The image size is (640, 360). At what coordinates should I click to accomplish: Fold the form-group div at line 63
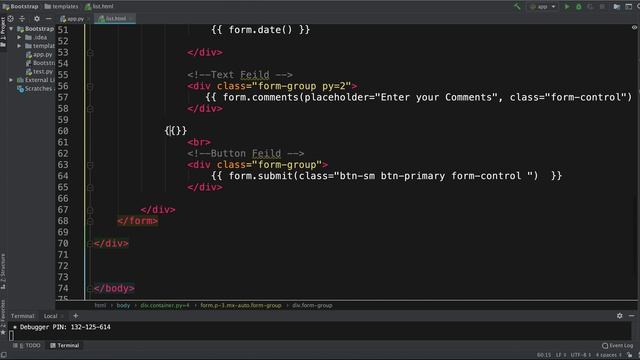click(90, 165)
